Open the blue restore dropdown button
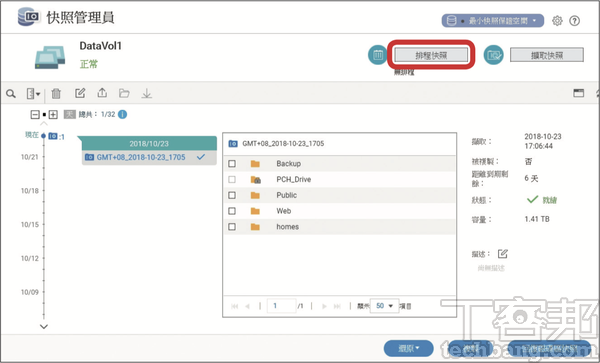 click(409, 348)
